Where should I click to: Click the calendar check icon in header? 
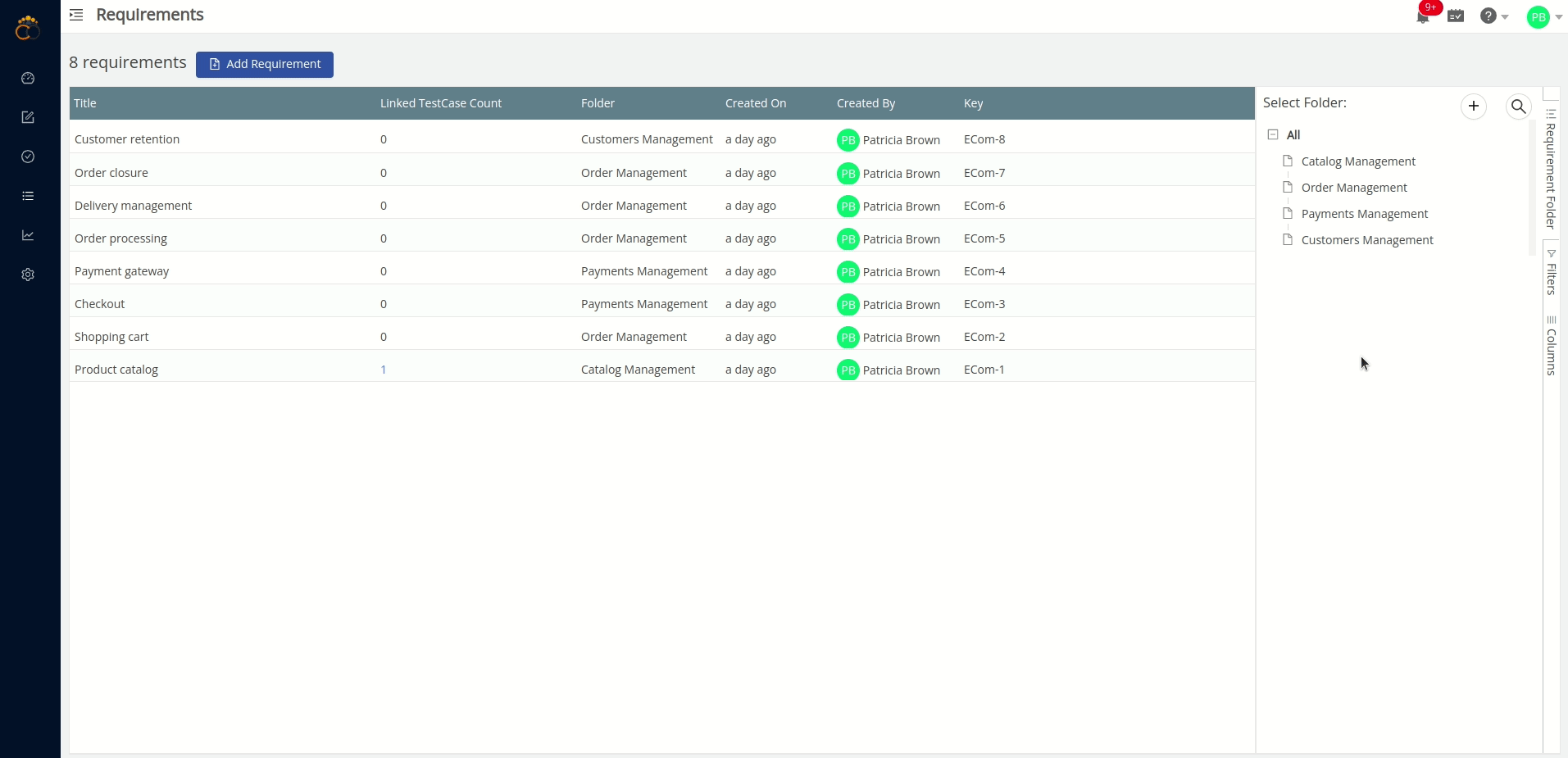click(x=1456, y=16)
